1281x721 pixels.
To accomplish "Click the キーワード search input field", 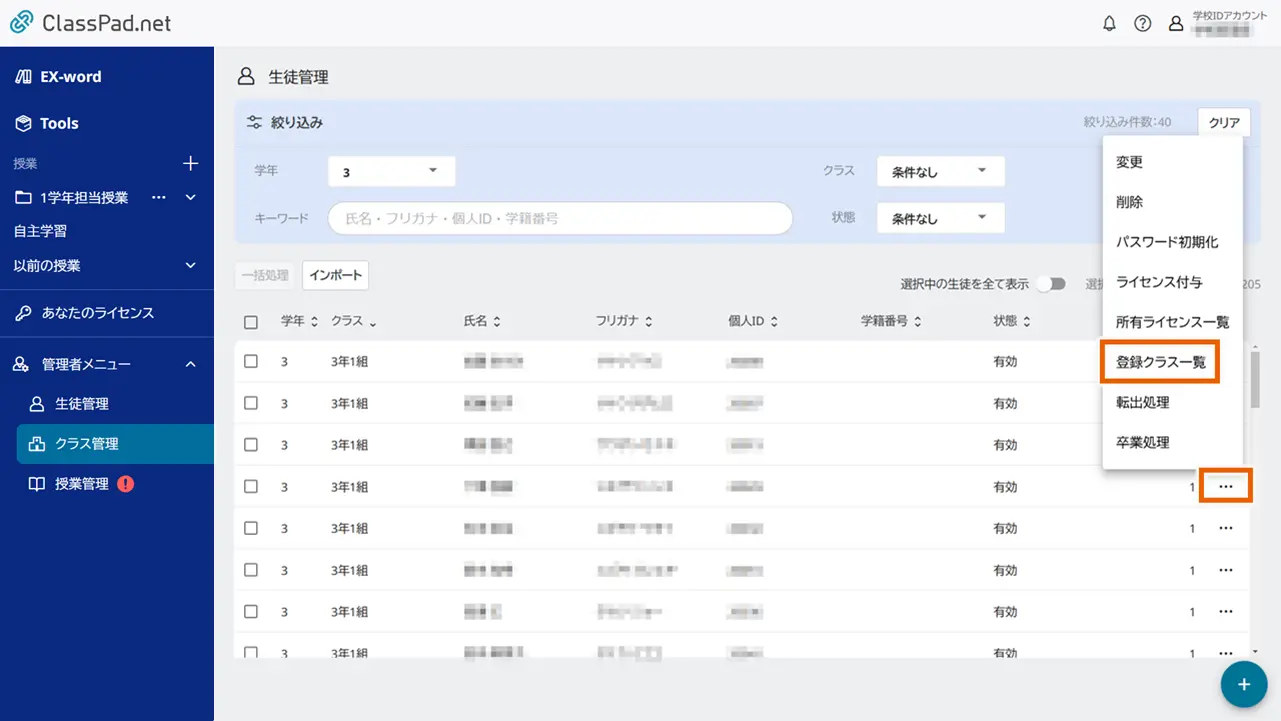I will pyautogui.click(x=560, y=218).
